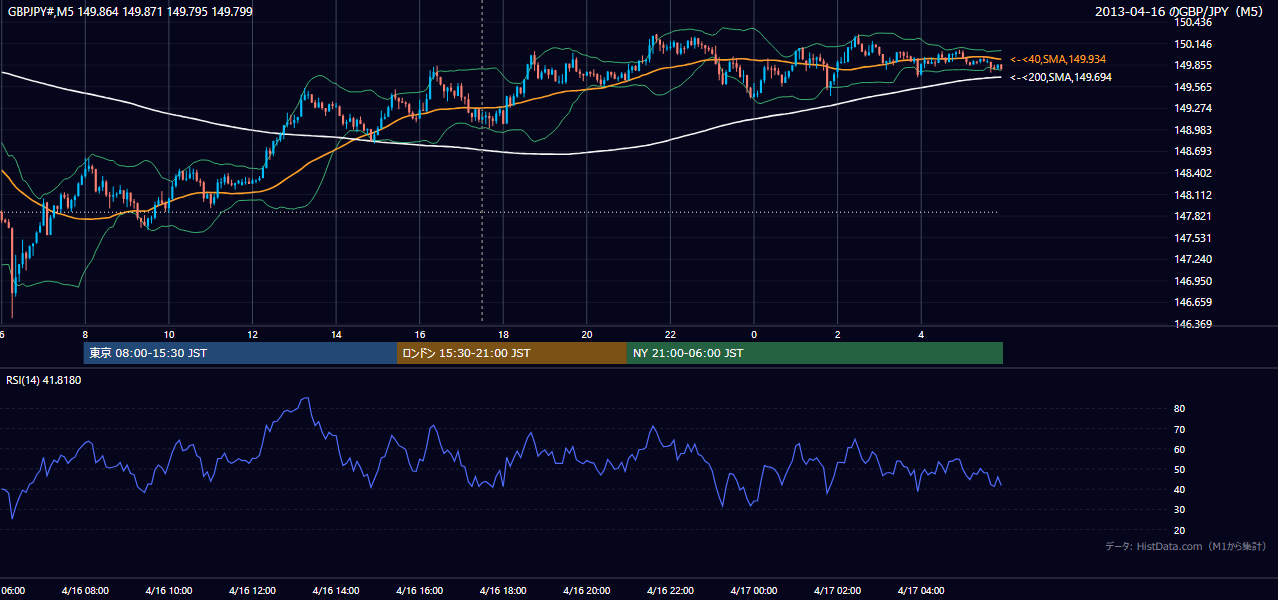Click RSI axis level 20

pyautogui.click(x=1180, y=531)
